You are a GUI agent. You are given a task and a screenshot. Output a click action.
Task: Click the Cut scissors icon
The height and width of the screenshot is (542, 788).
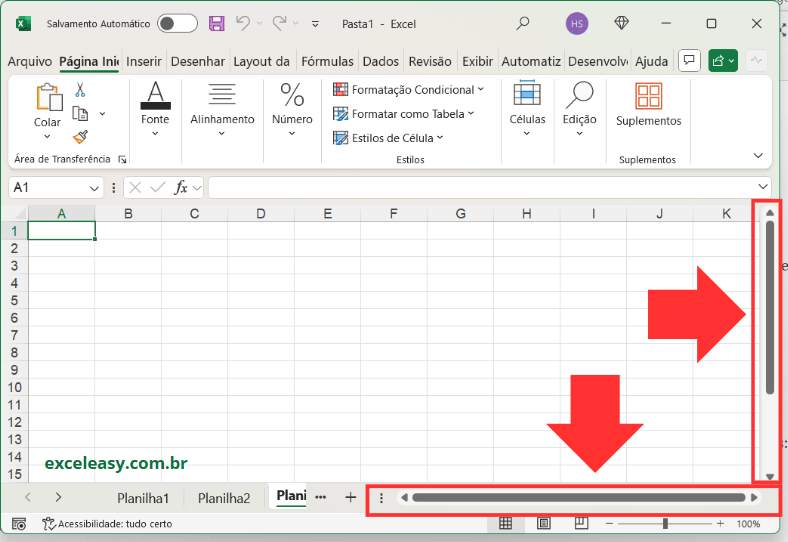pos(80,90)
